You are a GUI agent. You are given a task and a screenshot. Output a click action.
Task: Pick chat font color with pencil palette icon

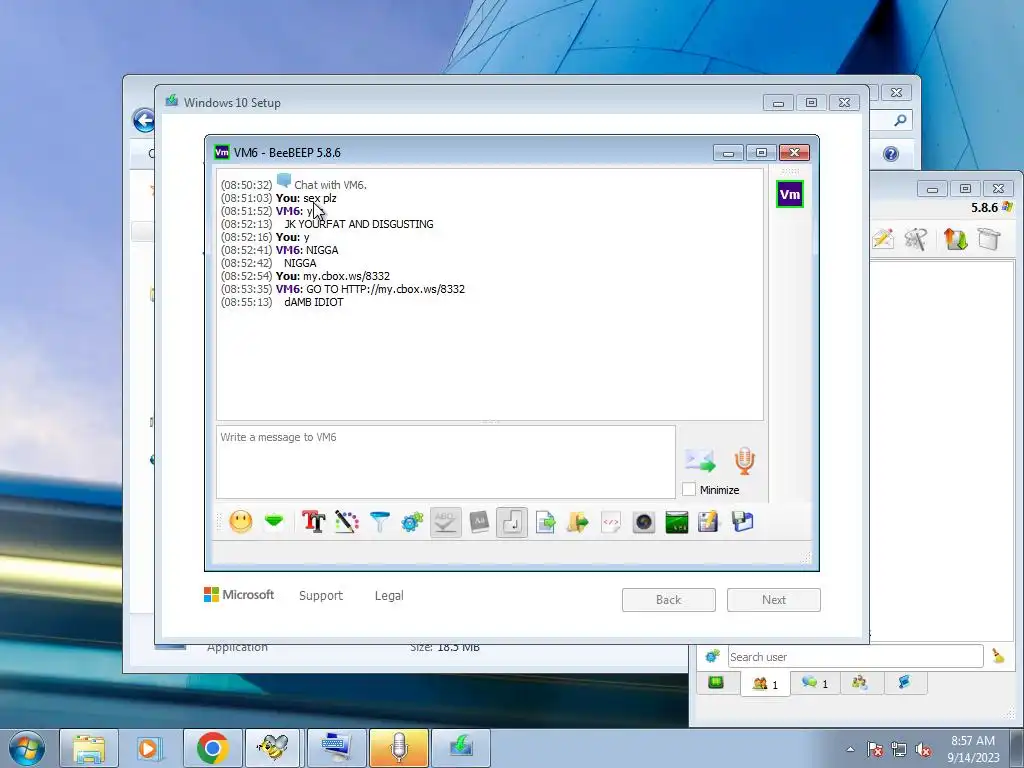[x=347, y=522]
